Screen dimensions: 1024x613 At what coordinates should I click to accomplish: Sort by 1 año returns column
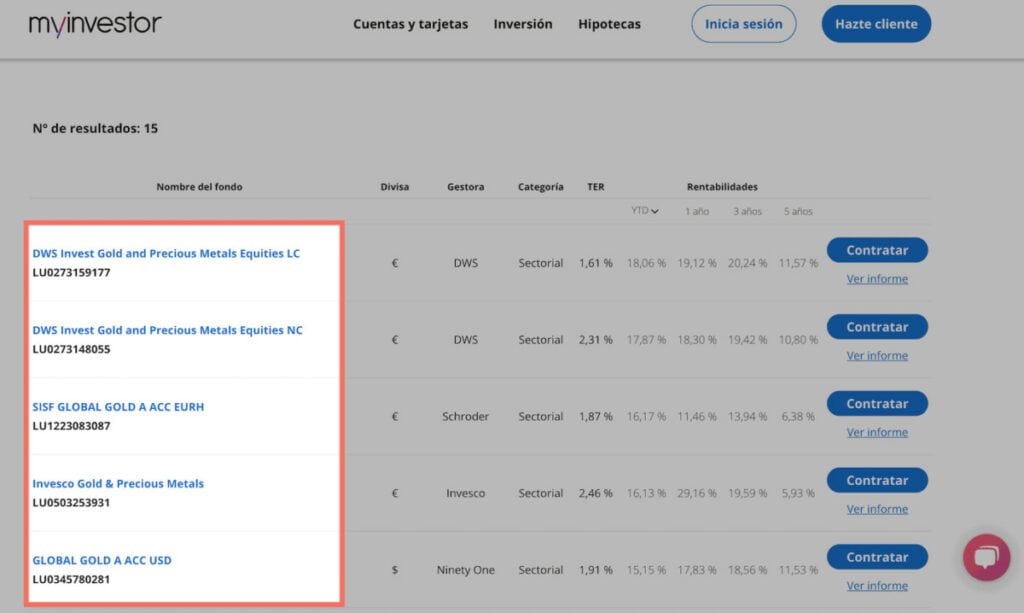(697, 212)
